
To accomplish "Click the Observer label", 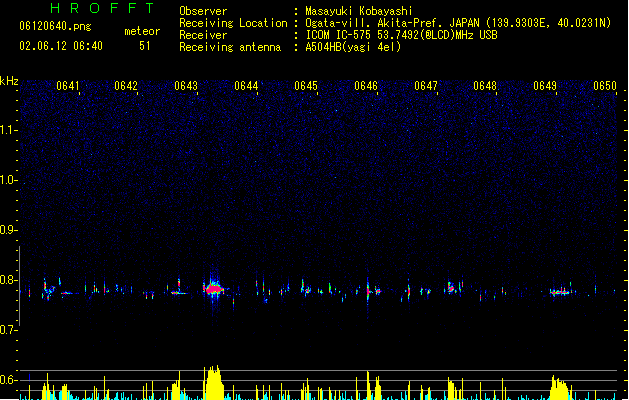I will coord(203,11).
